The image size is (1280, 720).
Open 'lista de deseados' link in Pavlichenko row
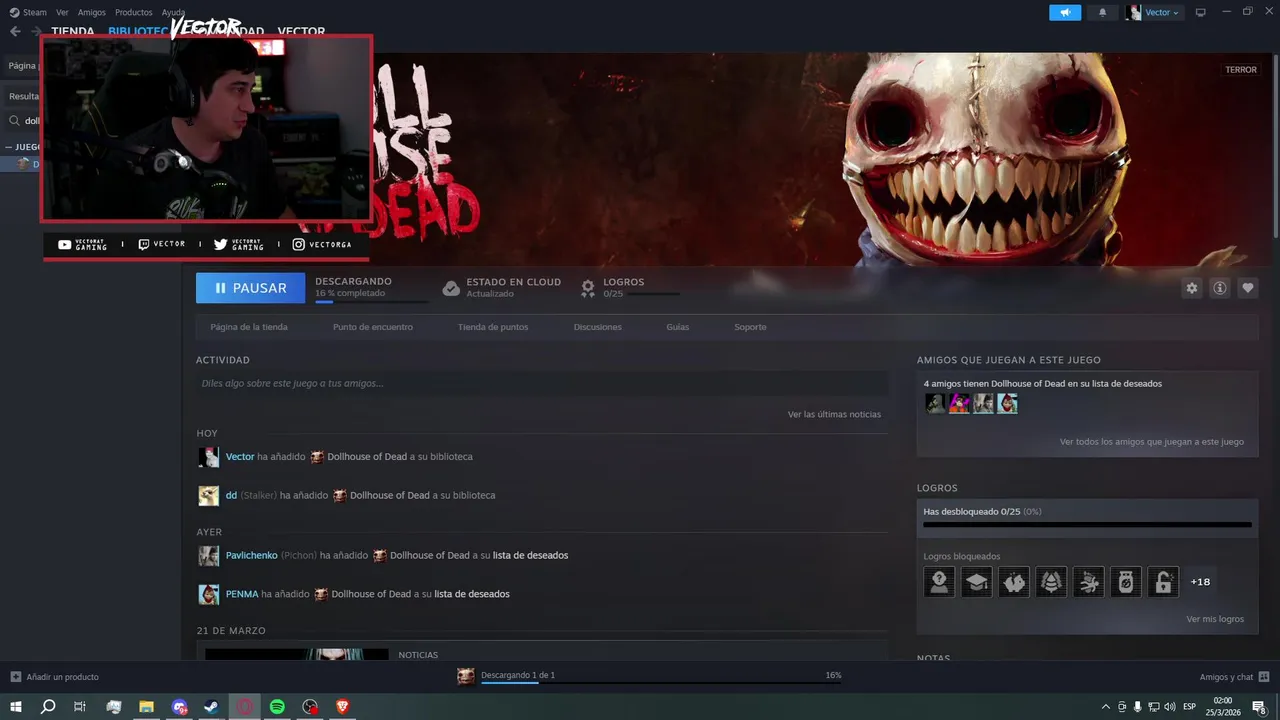pos(530,555)
